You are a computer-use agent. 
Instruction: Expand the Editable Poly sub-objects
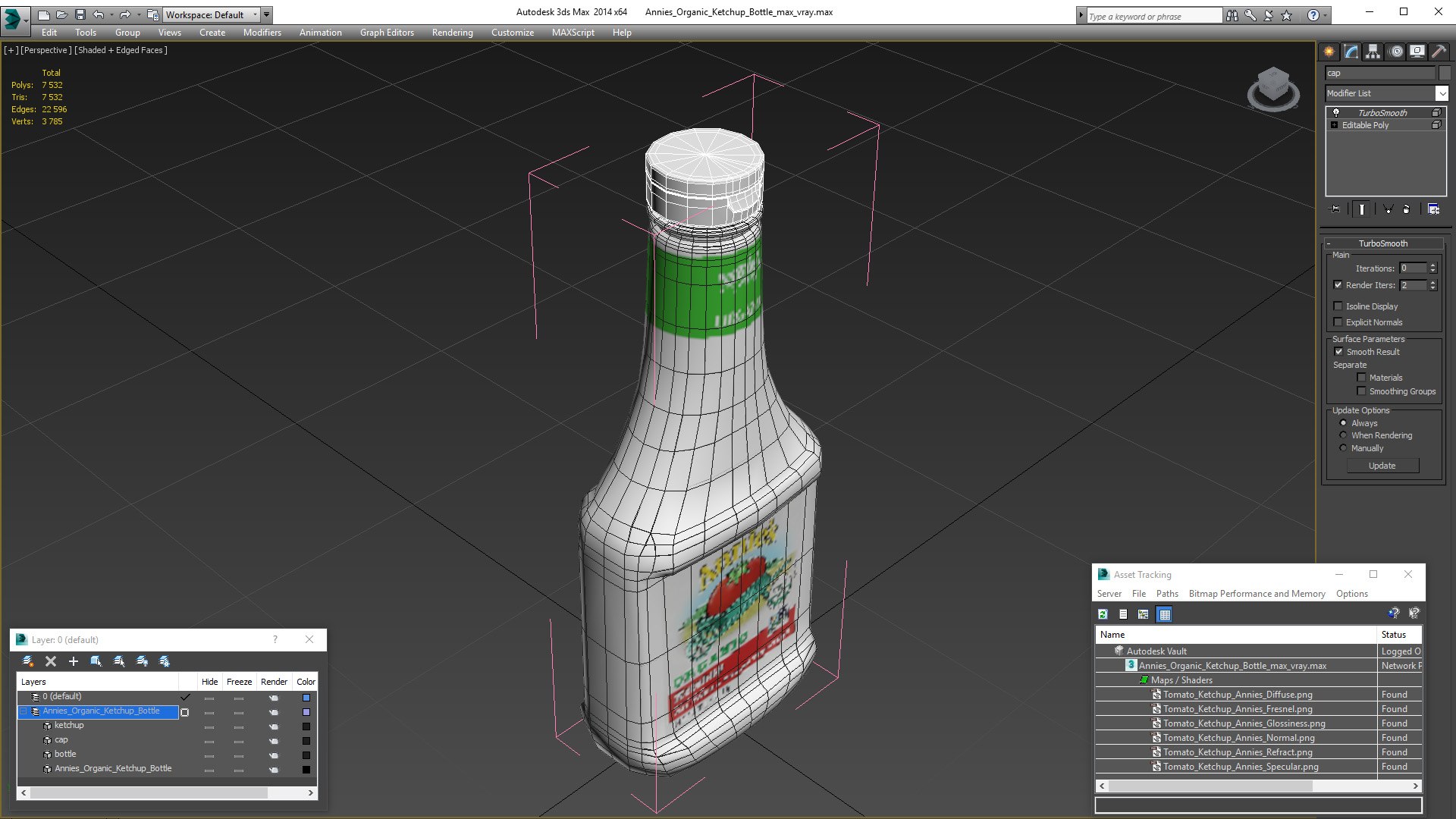coord(1335,125)
